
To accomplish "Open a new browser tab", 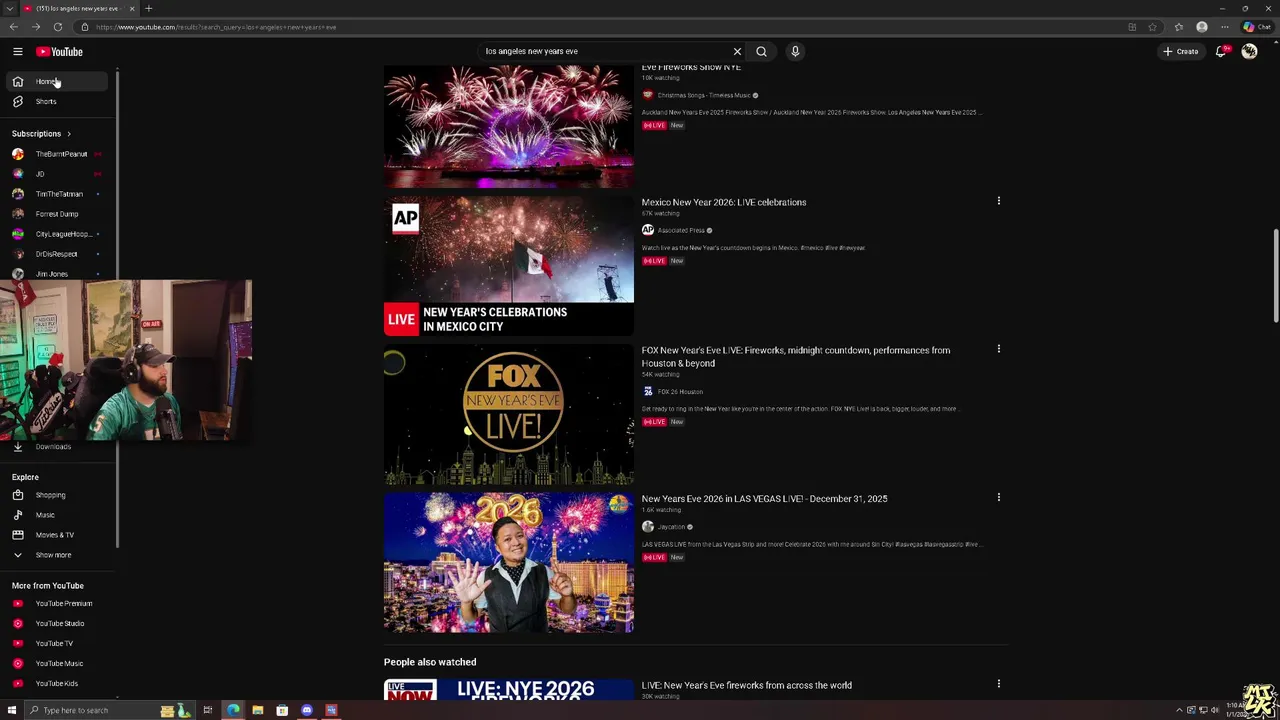I will coord(149,8).
